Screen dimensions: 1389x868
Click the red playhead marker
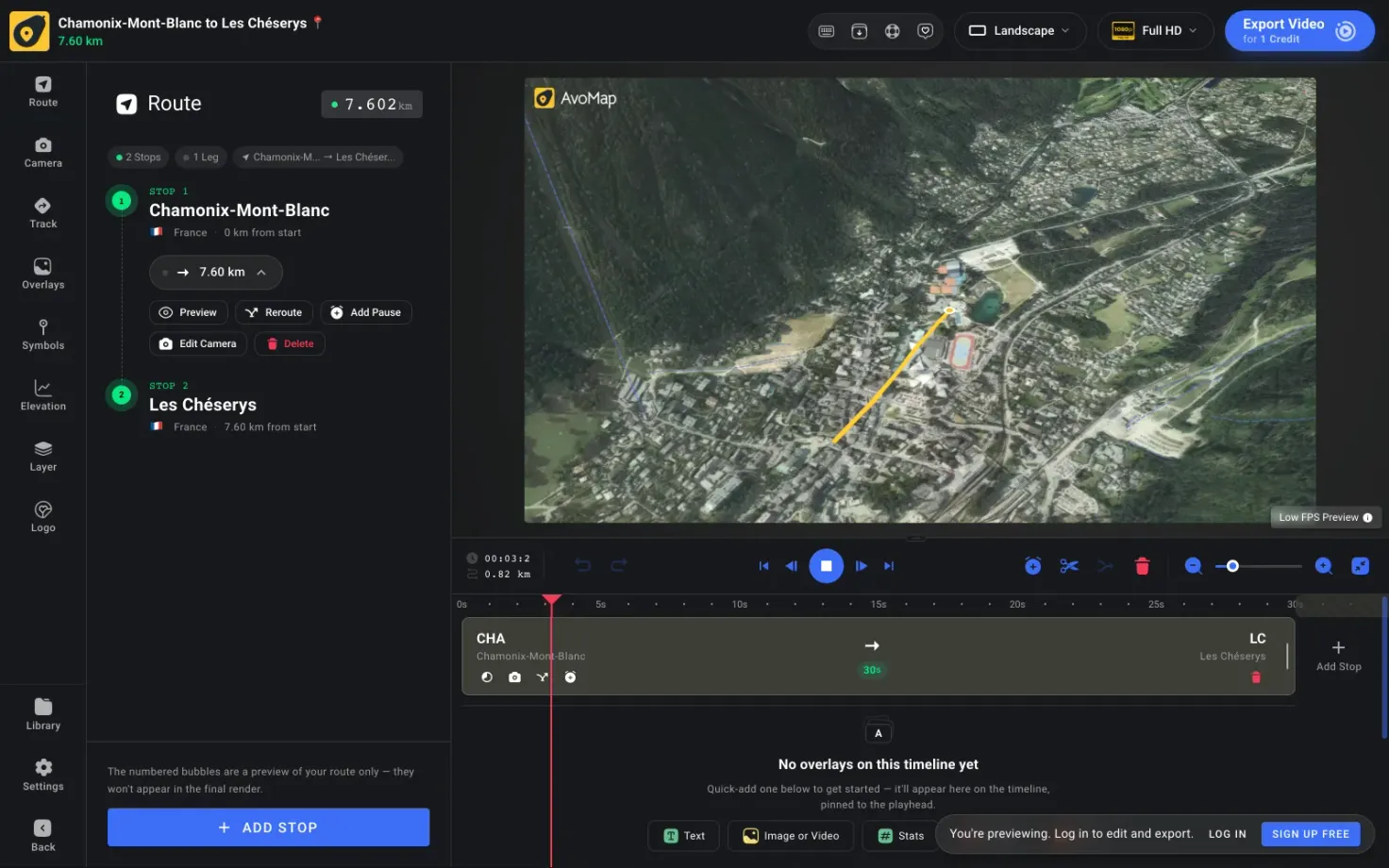pos(552,600)
